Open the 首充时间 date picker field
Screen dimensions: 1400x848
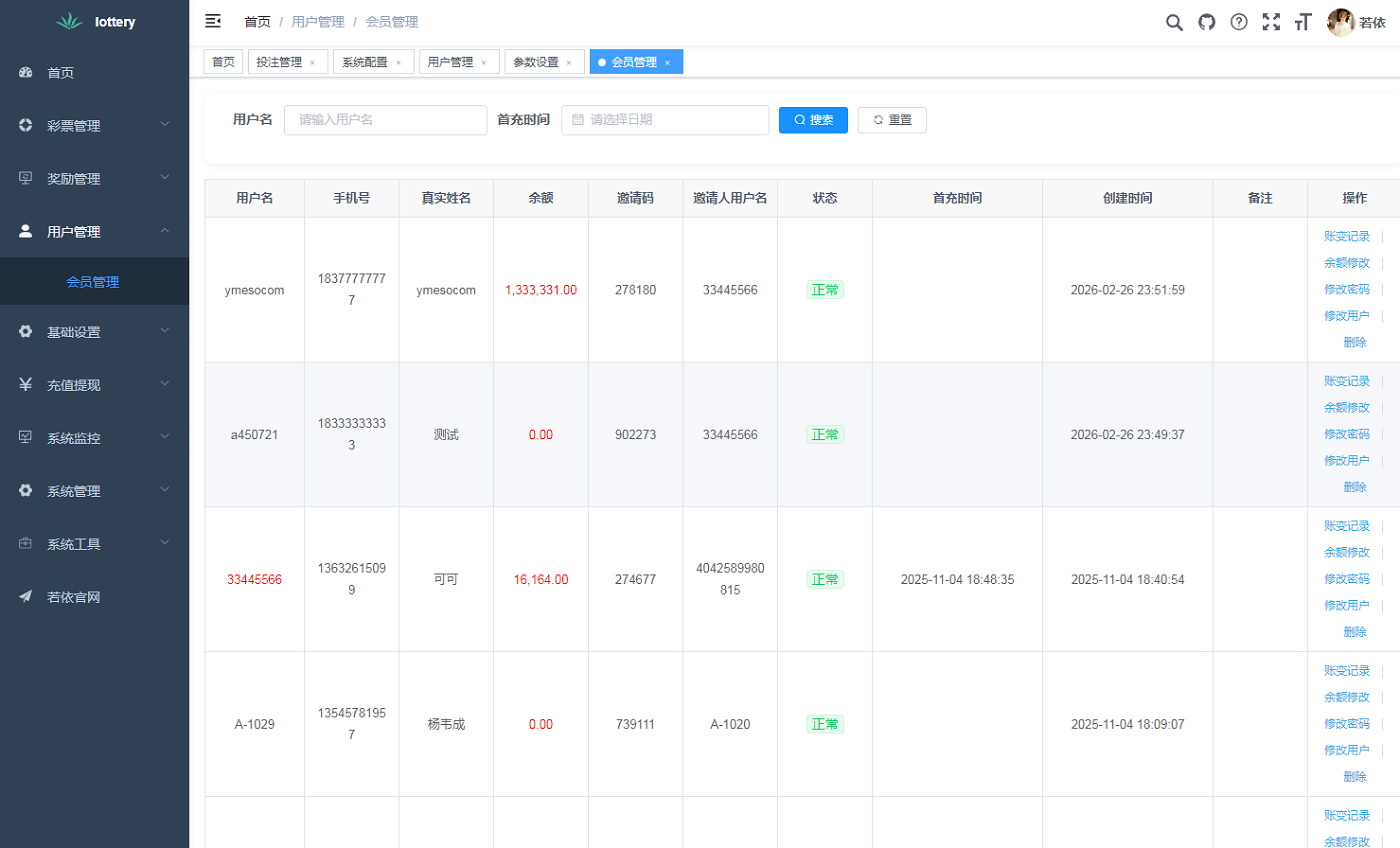tap(665, 120)
